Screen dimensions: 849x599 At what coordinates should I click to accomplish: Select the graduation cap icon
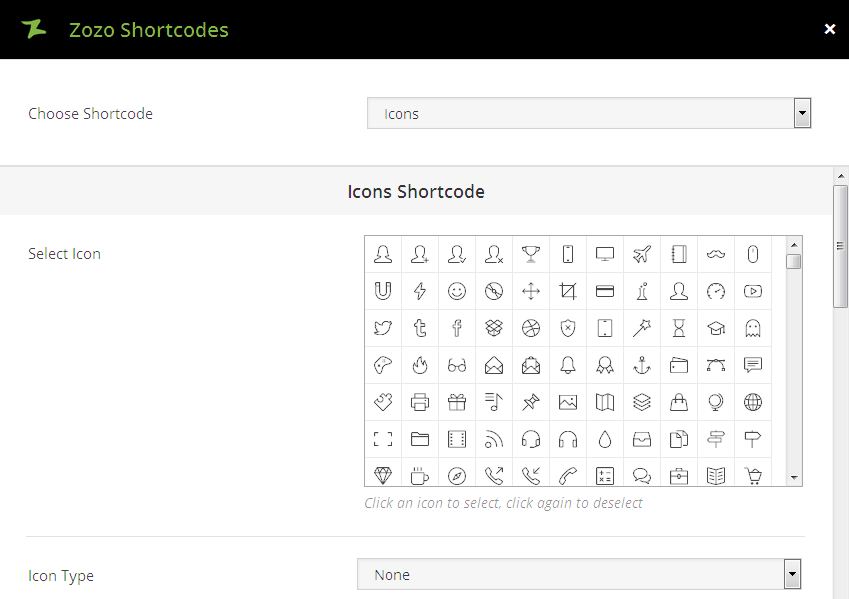tap(716, 328)
